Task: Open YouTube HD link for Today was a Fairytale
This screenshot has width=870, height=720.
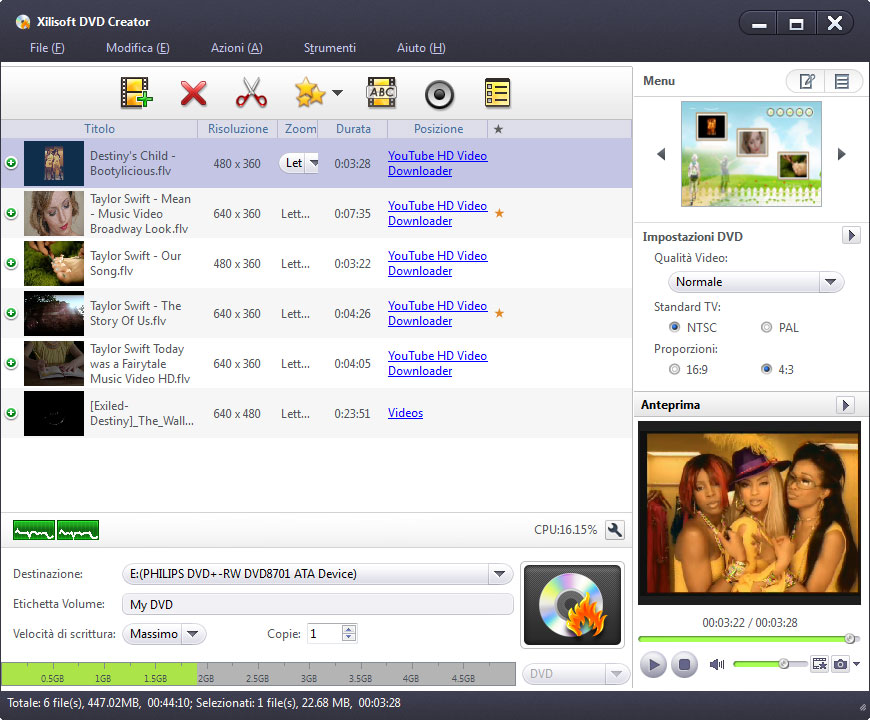Action: point(437,363)
